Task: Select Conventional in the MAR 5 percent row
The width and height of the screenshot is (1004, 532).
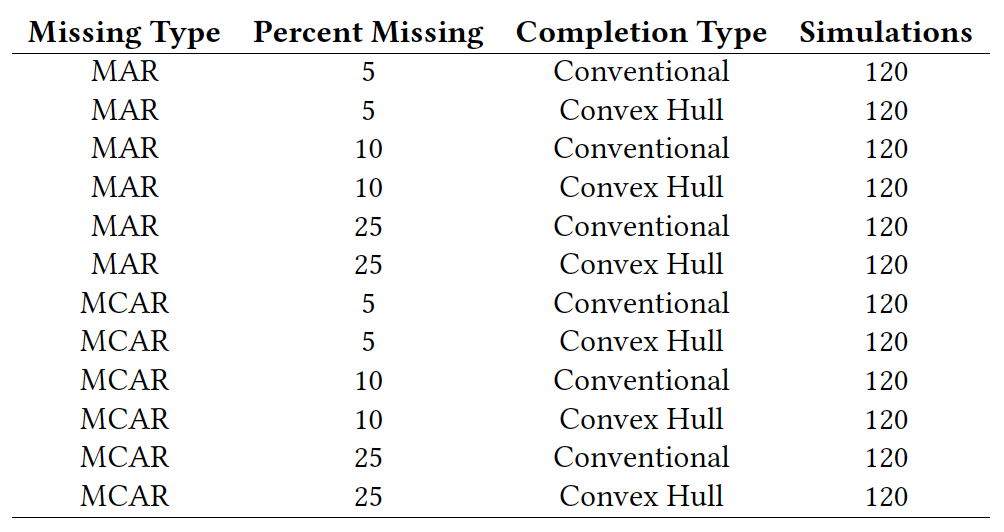Action: 641,71
